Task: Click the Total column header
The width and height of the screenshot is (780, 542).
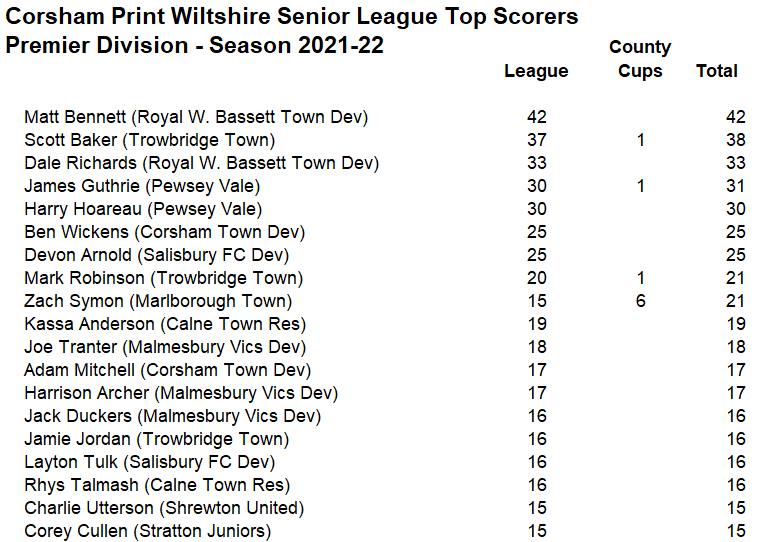Action: (717, 71)
